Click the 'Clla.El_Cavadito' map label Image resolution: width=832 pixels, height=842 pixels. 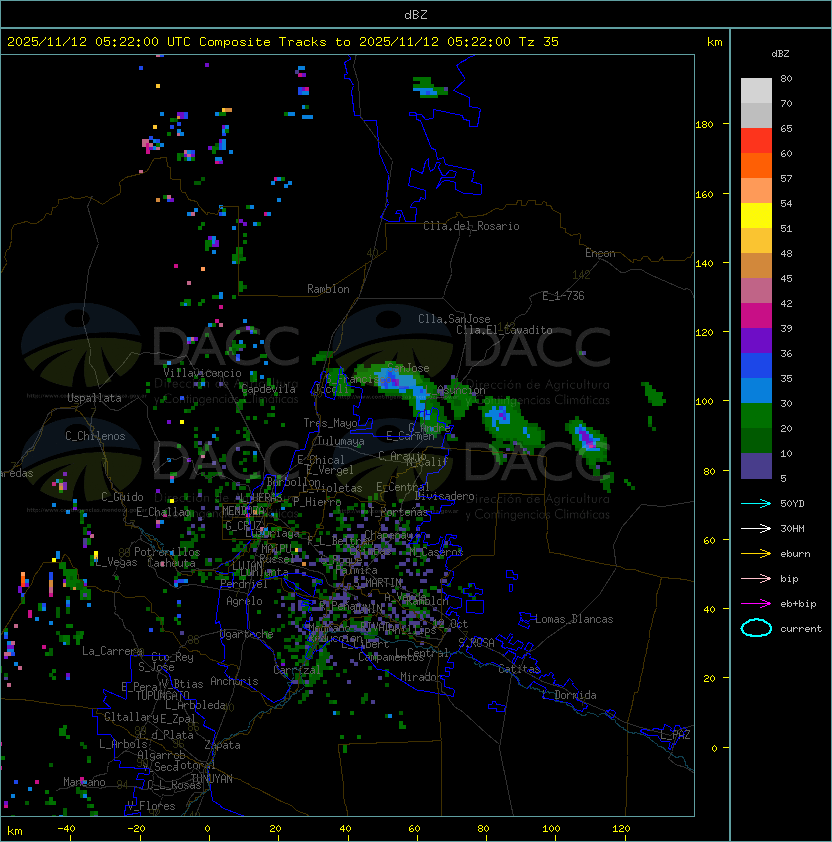pos(504,330)
